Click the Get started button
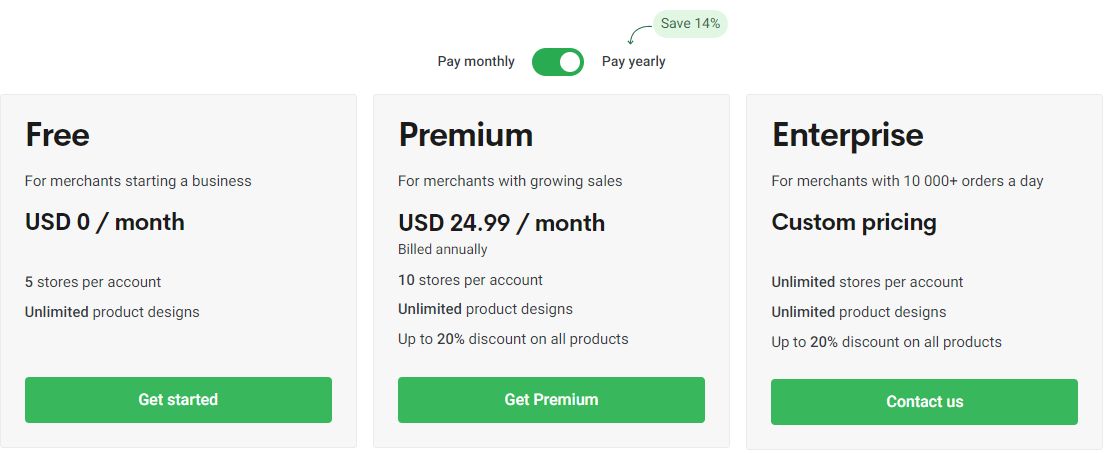Image resolution: width=1107 pixels, height=453 pixels. [x=178, y=400]
